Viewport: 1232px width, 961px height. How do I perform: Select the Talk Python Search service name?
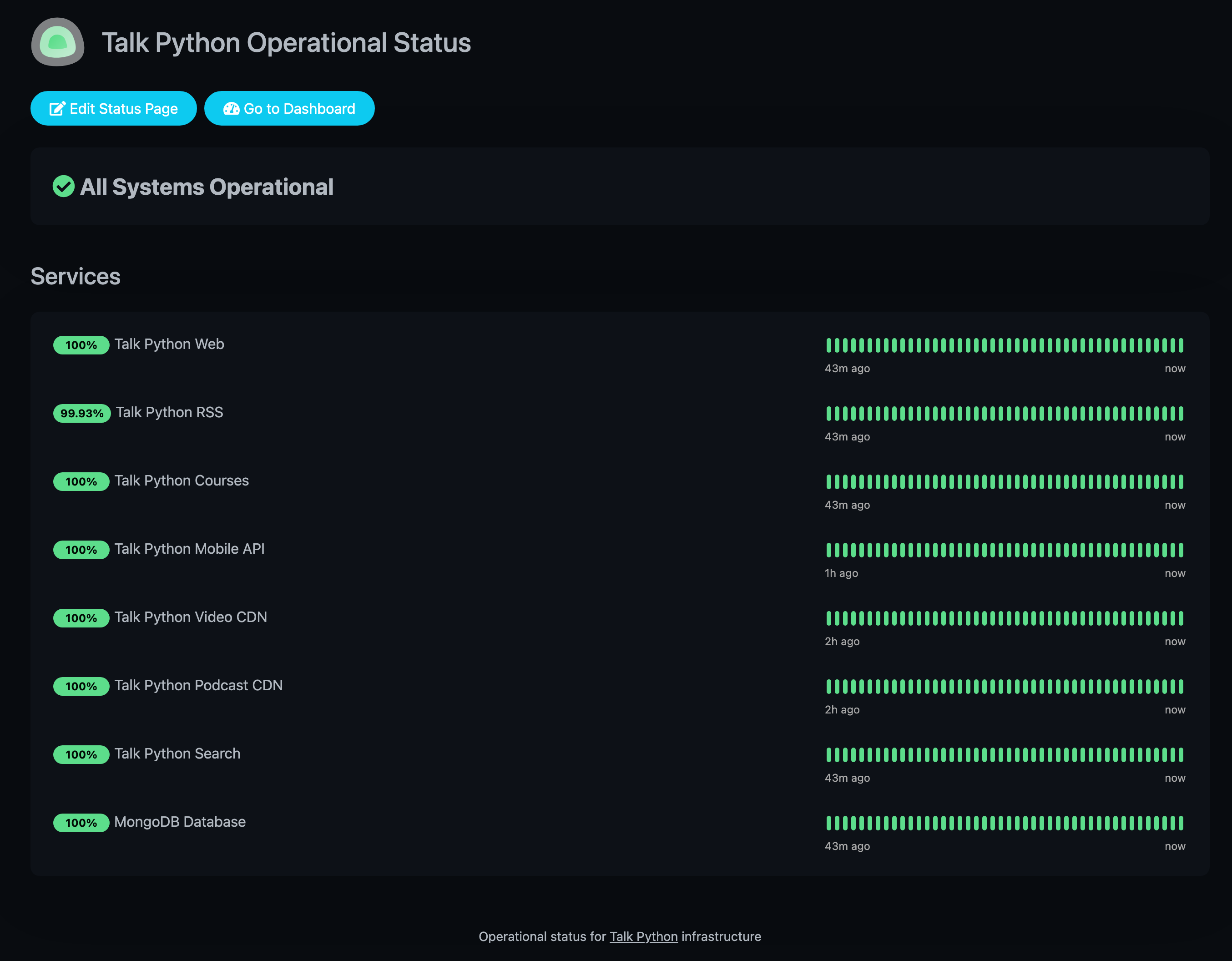[x=177, y=754]
